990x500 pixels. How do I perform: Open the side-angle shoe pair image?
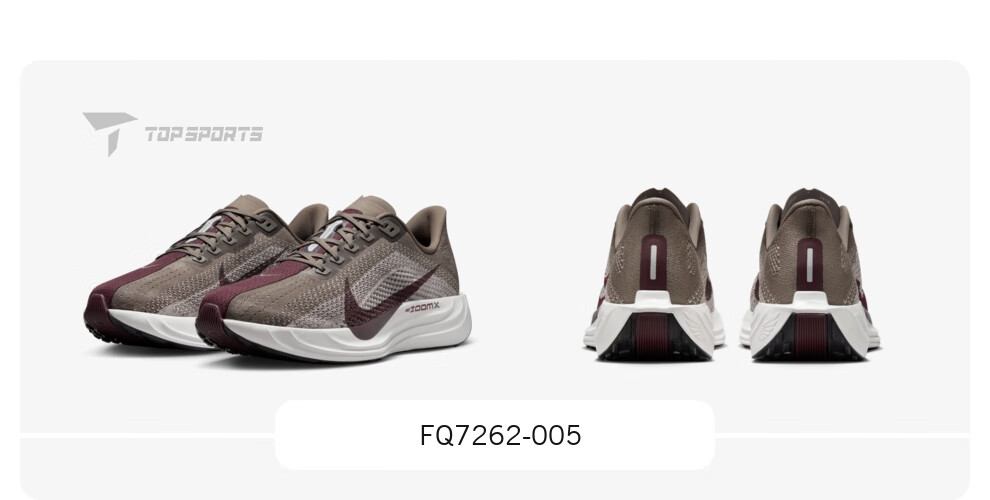278,278
